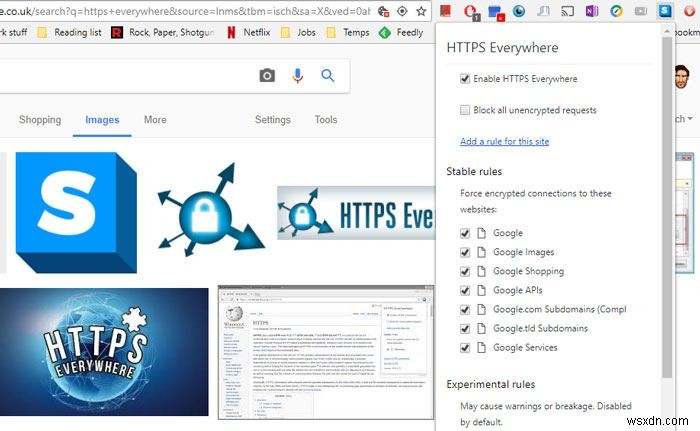The image size is (700, 431).
Task: Open Rock, Paper, Shotgun bookmark
Action: tap(163, 32)
